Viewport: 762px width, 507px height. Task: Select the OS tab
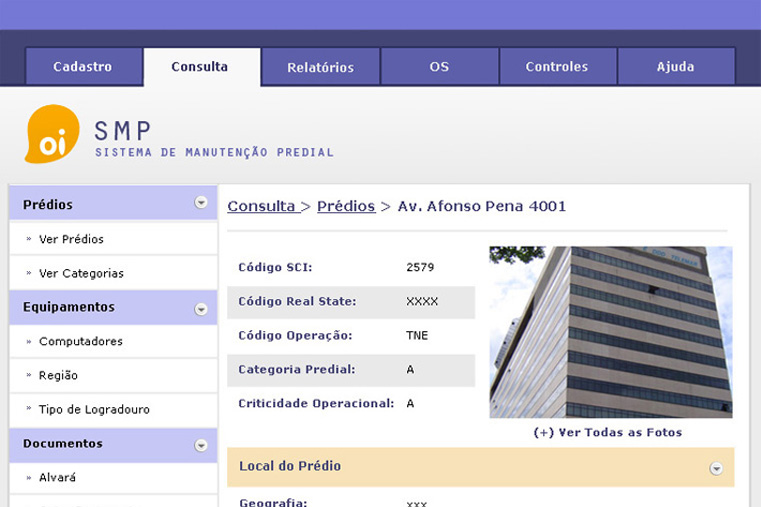coord(439,67)
